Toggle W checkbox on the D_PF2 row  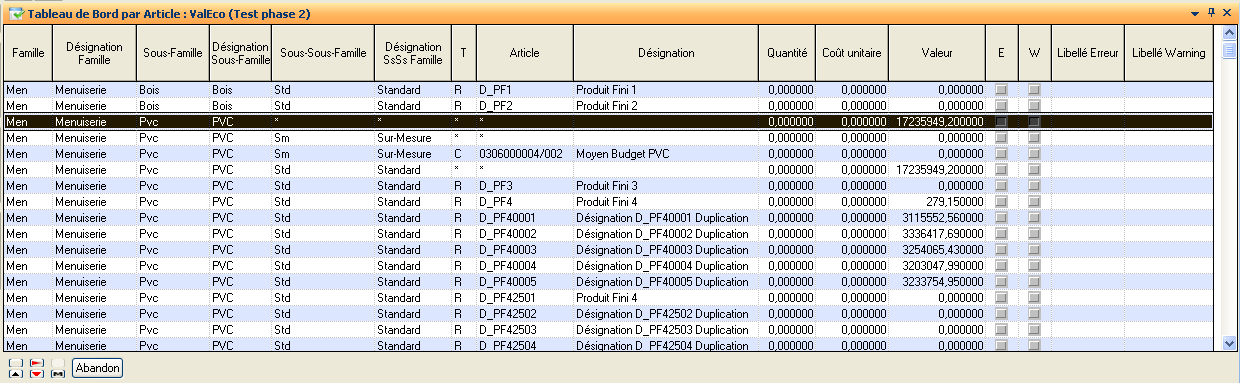tap(1034, 106)
